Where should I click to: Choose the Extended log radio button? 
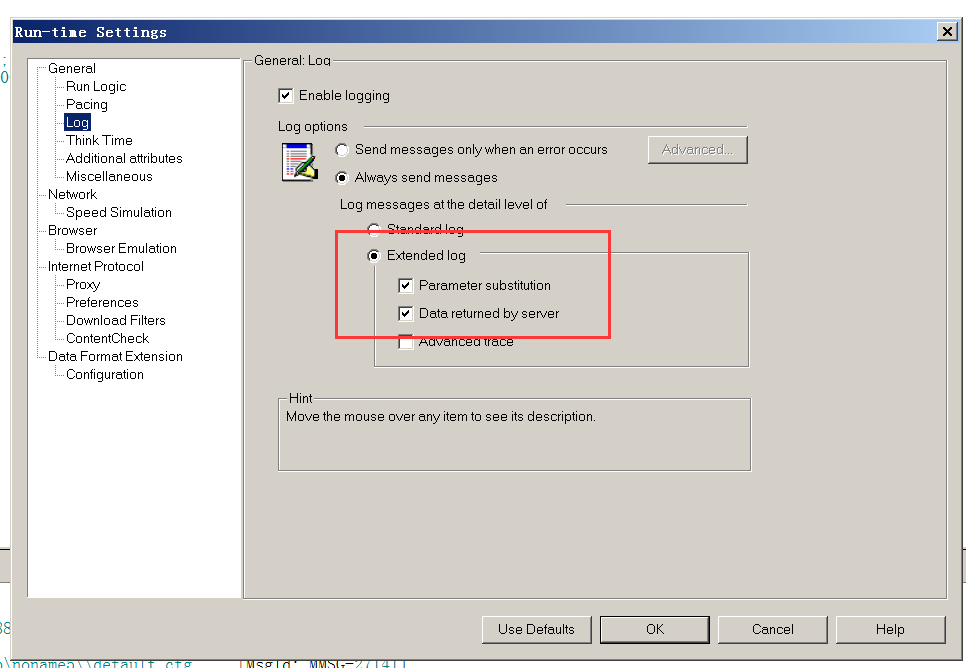374,256
